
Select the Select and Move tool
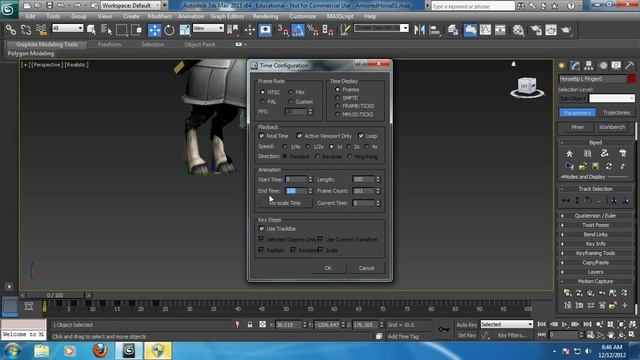pos(154,30)
